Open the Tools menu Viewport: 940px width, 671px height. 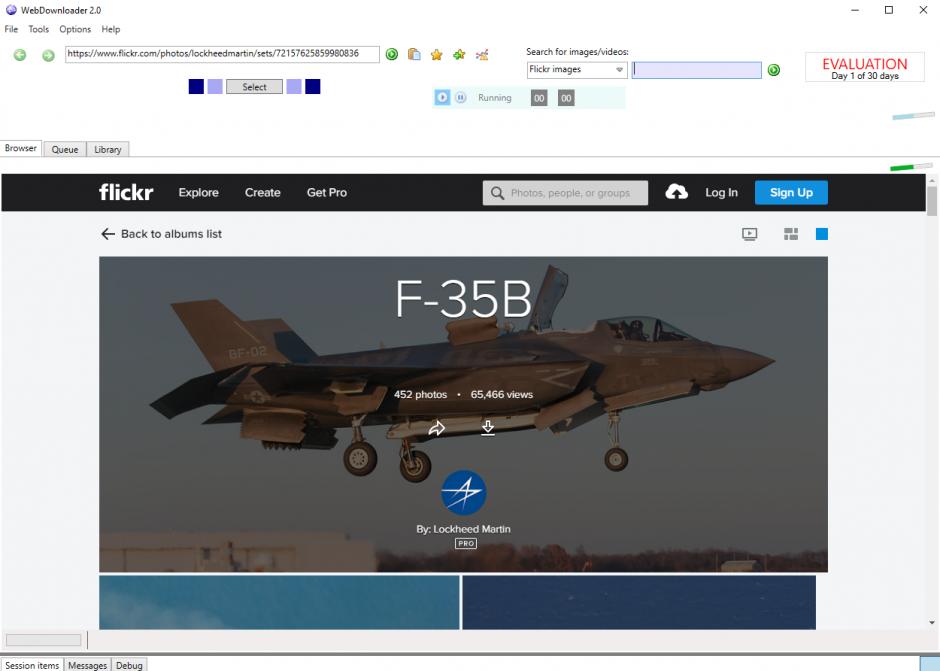(x=38, y=29)
